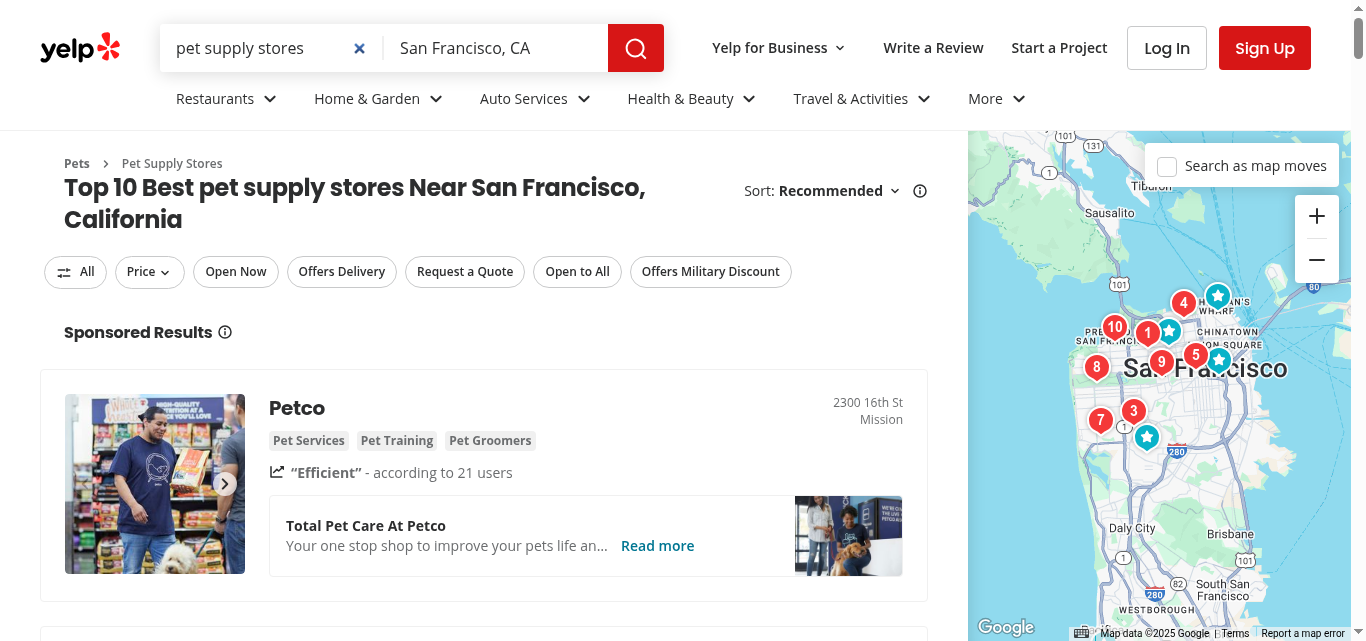Click the Pet Training tag
The height and width of the screenshot is (641, 1366).
pos(397,441)
